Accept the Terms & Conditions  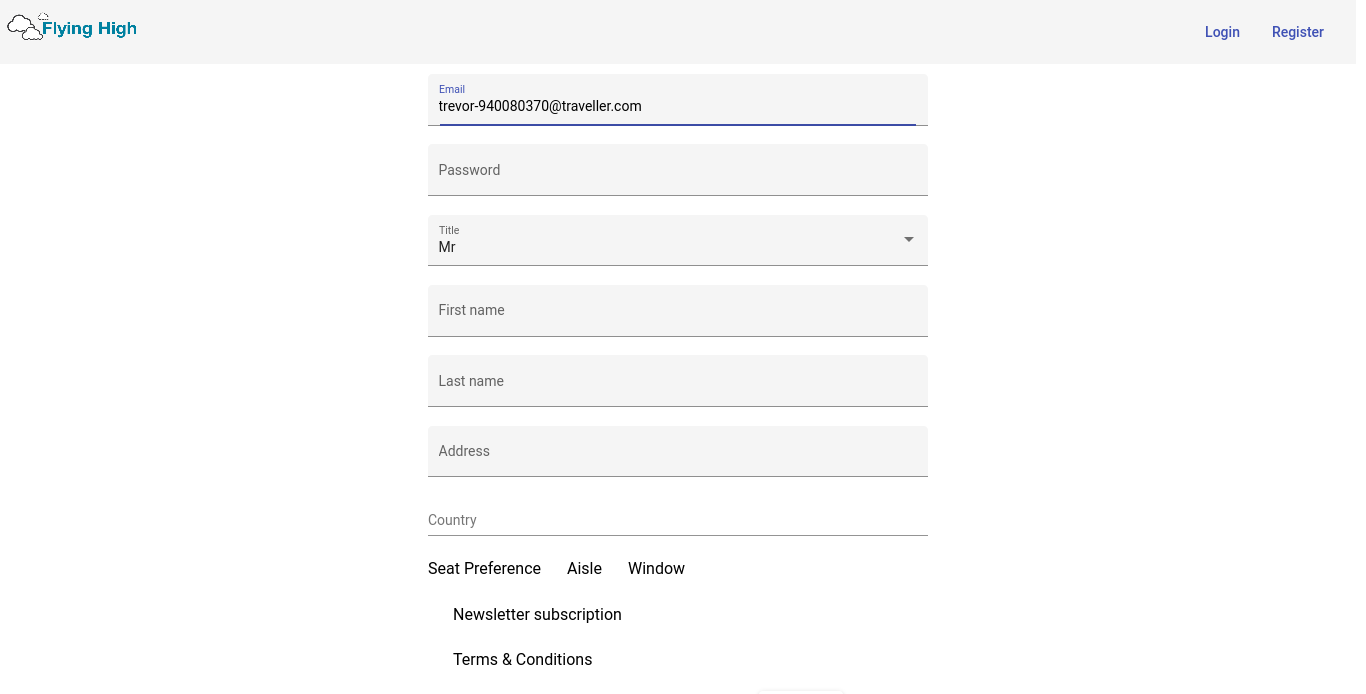click(522, 659)
